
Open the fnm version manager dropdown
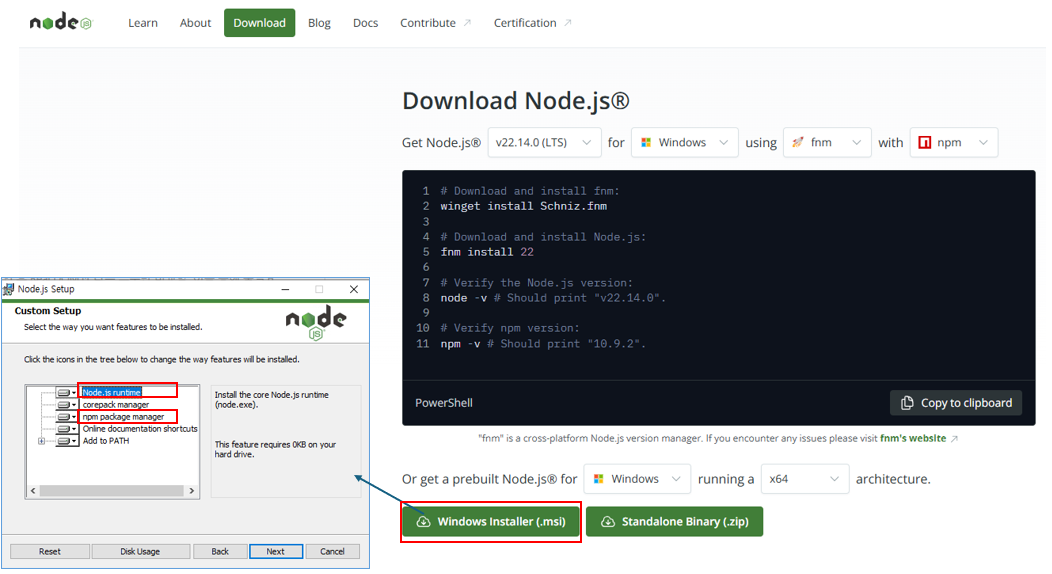tap(827, 142)
